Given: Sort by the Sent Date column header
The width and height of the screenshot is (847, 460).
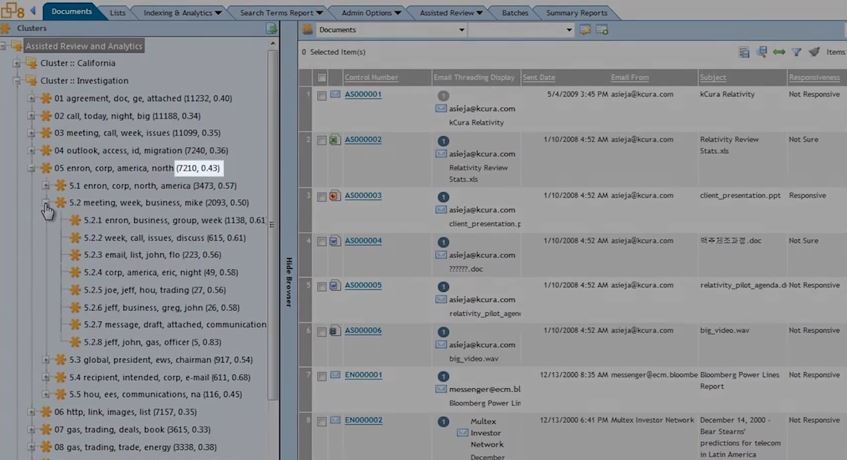Looking at the screenshot, I should [538, 77].
